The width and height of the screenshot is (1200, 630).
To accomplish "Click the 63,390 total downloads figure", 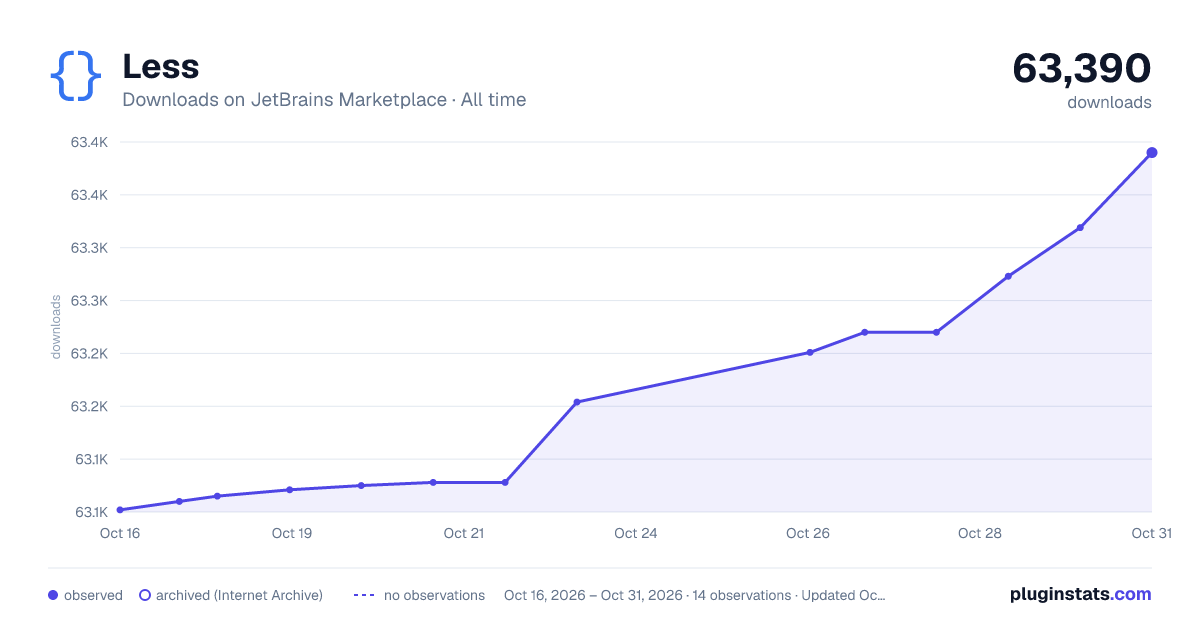I will click(1082, 68).
